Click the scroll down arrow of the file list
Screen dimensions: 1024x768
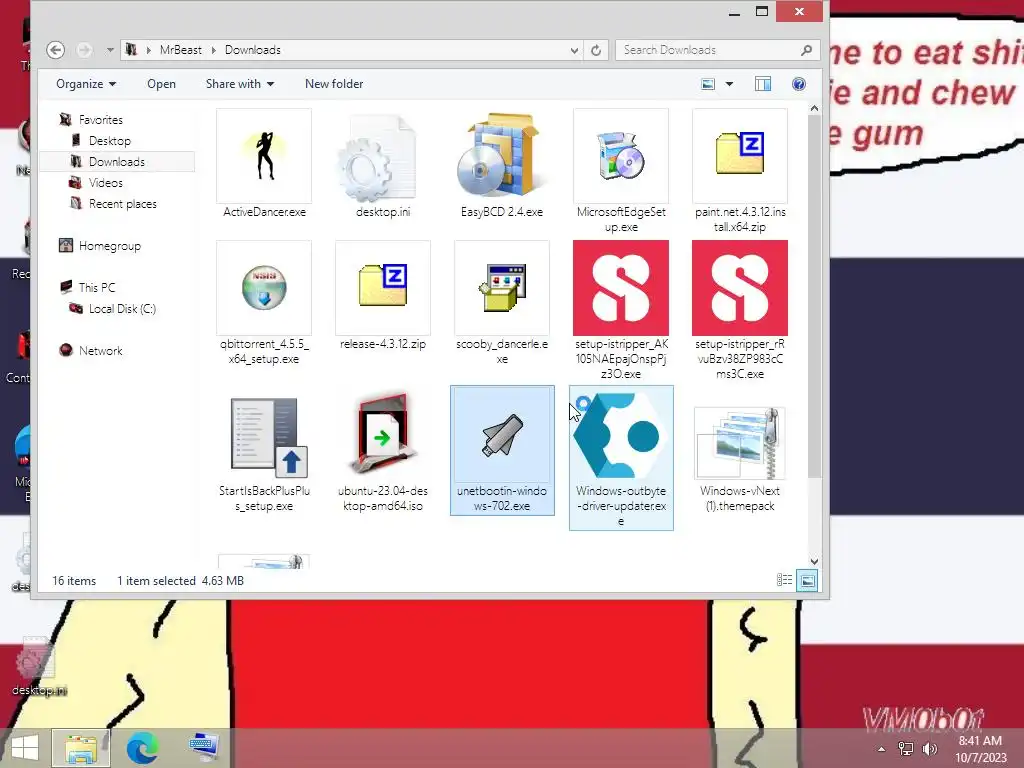coord(814,561)
